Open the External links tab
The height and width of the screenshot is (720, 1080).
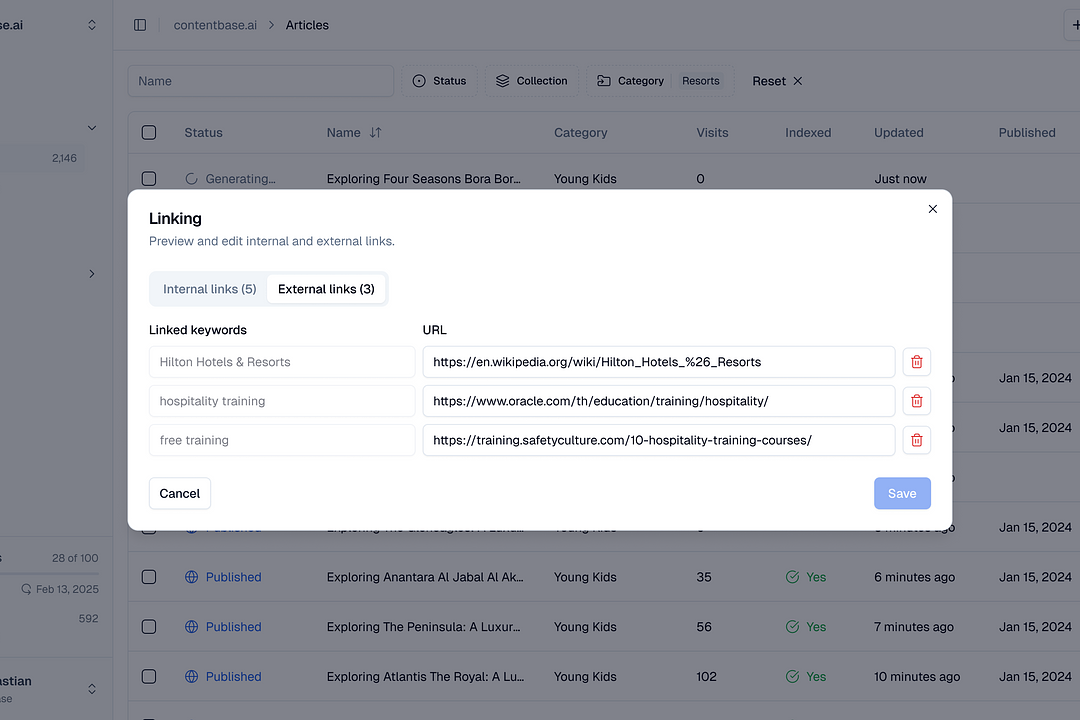click(326, 288)
